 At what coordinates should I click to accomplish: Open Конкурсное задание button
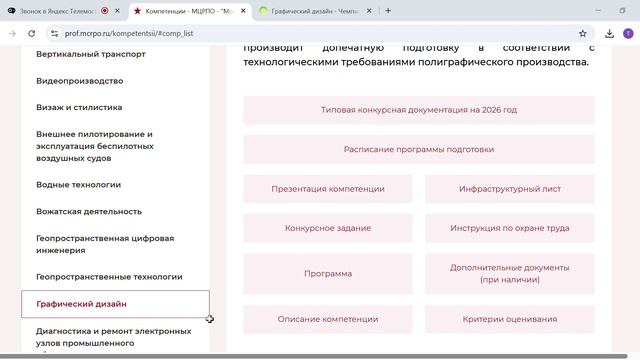tap(328, 228)
